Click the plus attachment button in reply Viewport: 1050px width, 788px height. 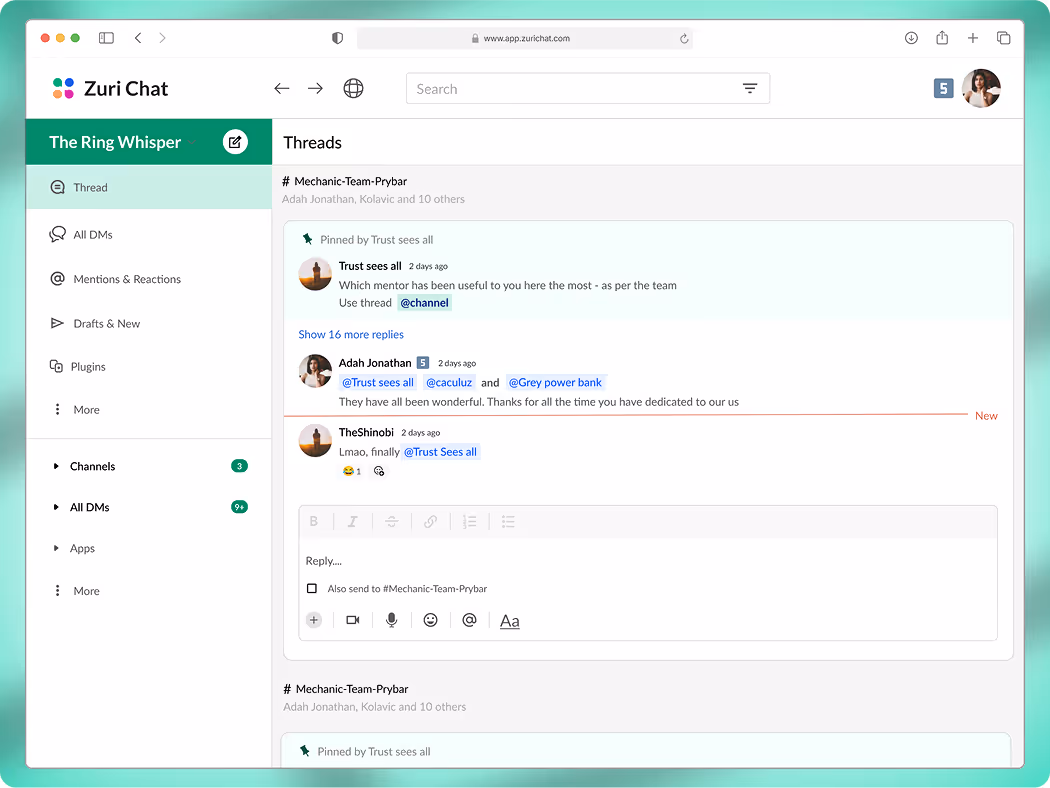[313, 620]
